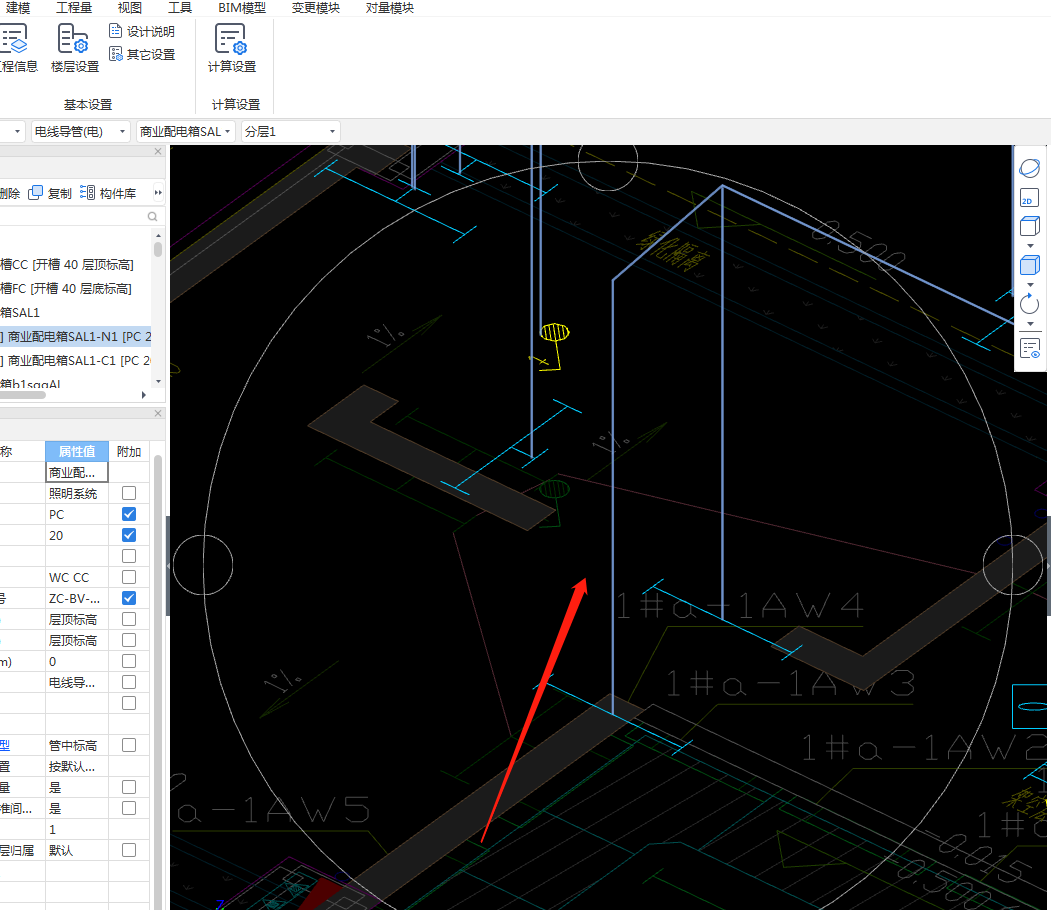Click the properties panel vertical scrollbar
This screenshot has height=910, width=1051.
(158, 681)
